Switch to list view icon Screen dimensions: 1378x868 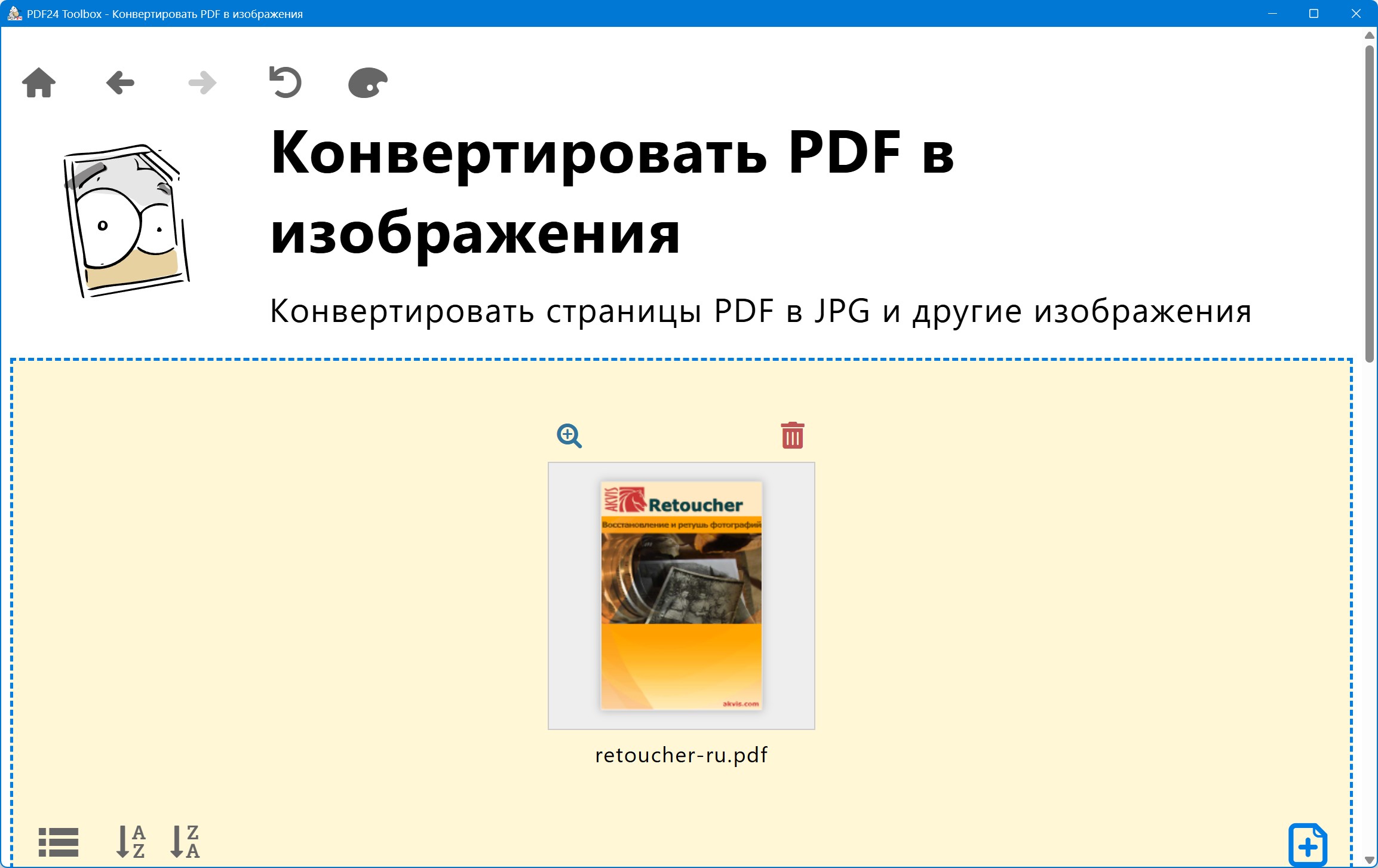[58, 842]
